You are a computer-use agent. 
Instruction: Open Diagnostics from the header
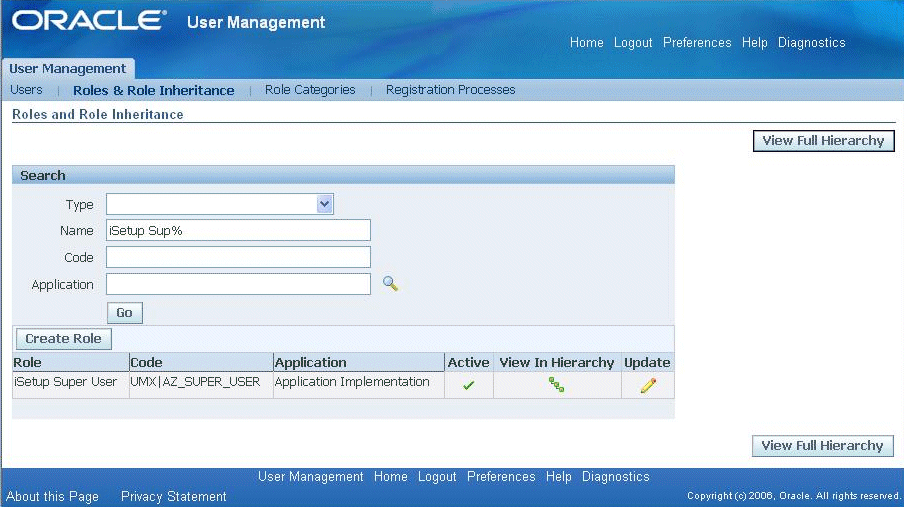click(812, 43)
